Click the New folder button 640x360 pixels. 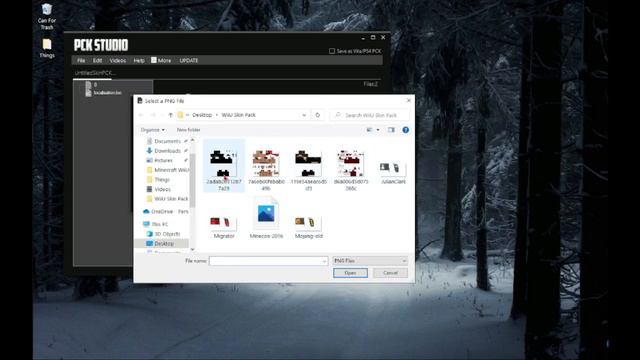tap(188, 130)
